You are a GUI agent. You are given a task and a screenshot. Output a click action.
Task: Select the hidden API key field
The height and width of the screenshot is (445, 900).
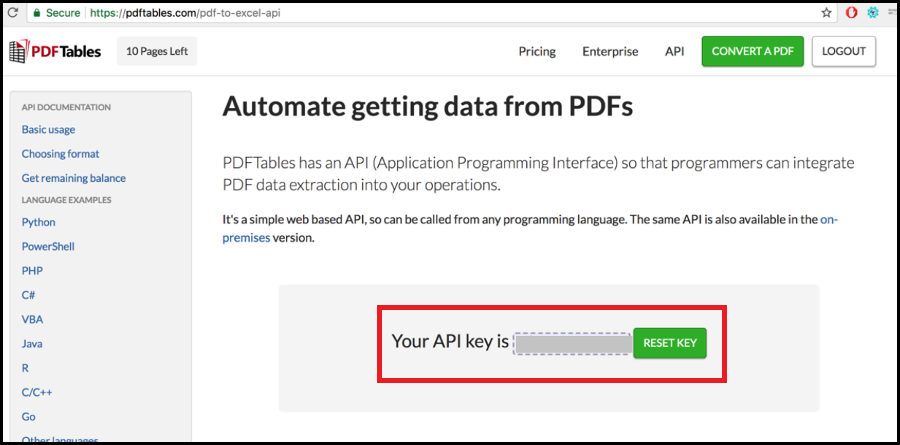click(x=572, y=343)
